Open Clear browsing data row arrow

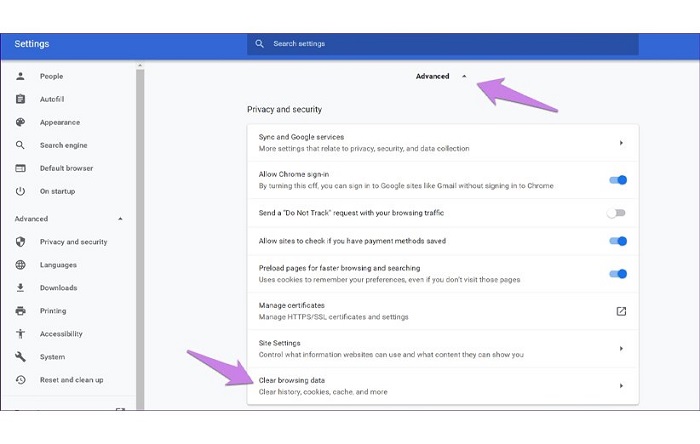tap(621, 386)
